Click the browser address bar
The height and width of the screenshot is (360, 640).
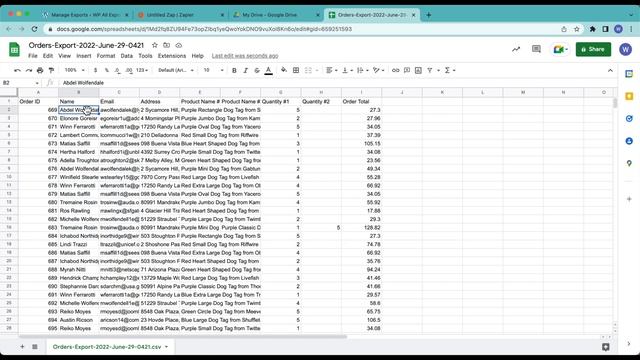coord(302,29)
